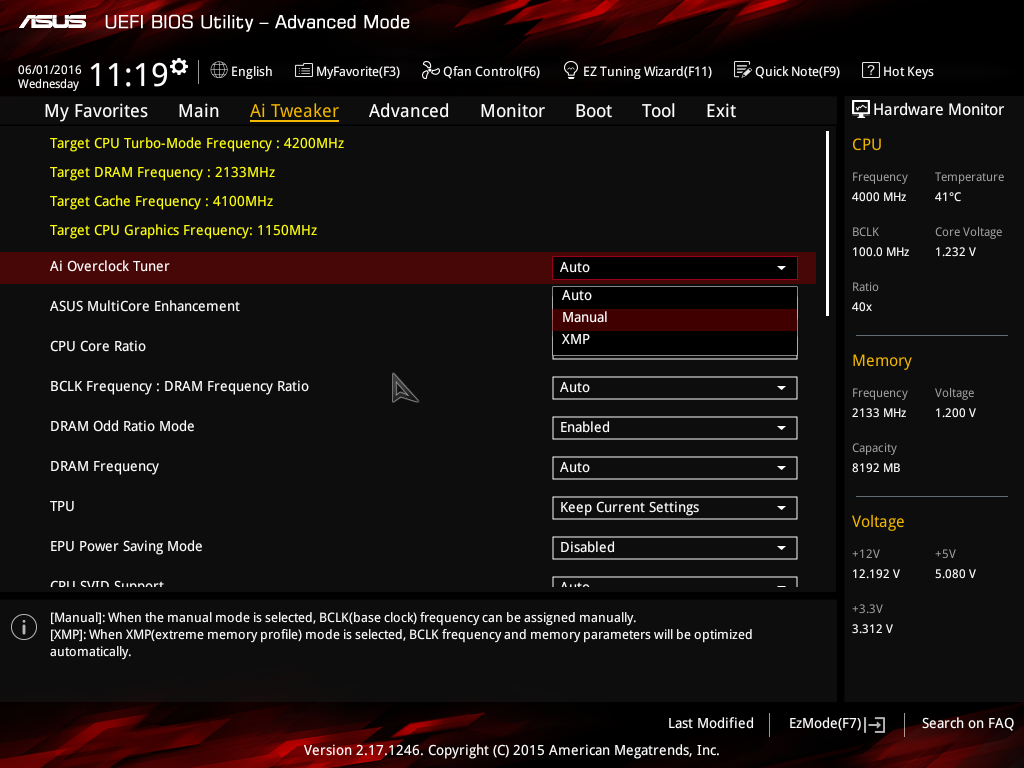Launch EZ Tuning Wizard lightbulb icon
The height and width of the screenshot is (768, 1024).
tap(571, 70)
